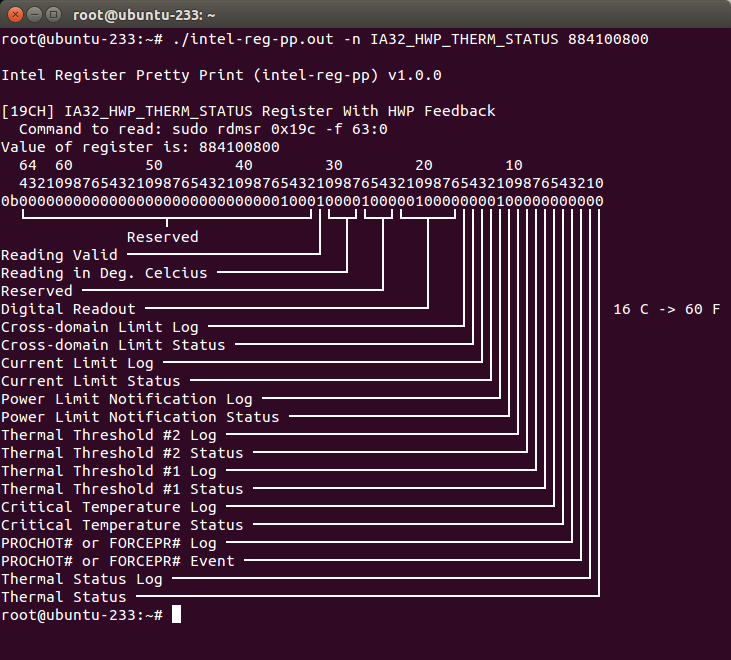731x660 pixels.
Task: Minimize the terminal window
Action: [34, 15]
